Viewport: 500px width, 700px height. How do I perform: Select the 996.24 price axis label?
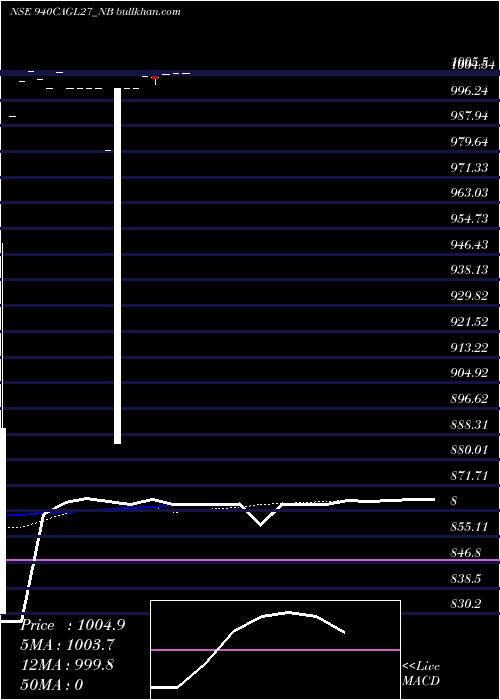(x=469, y=91)
